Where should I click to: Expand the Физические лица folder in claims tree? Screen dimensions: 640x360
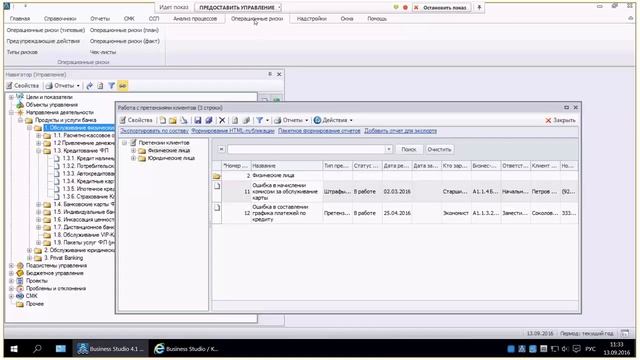(133, 151)
